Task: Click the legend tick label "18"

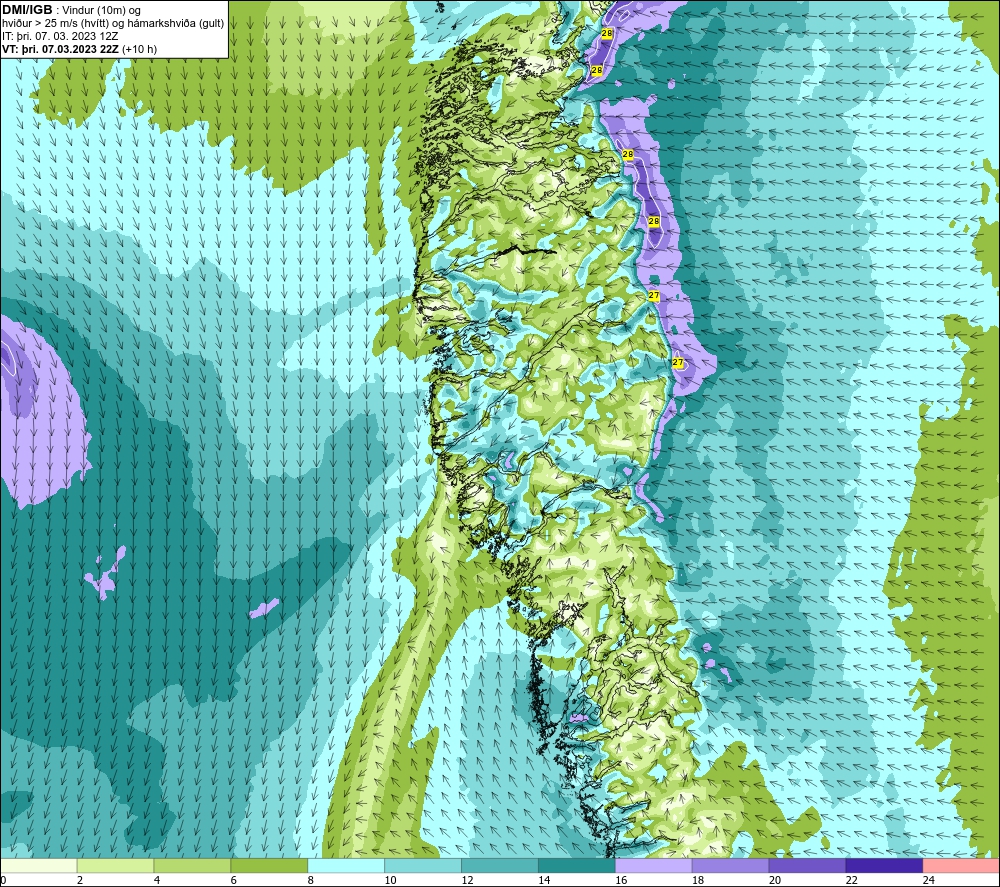Action: (698, 880)
